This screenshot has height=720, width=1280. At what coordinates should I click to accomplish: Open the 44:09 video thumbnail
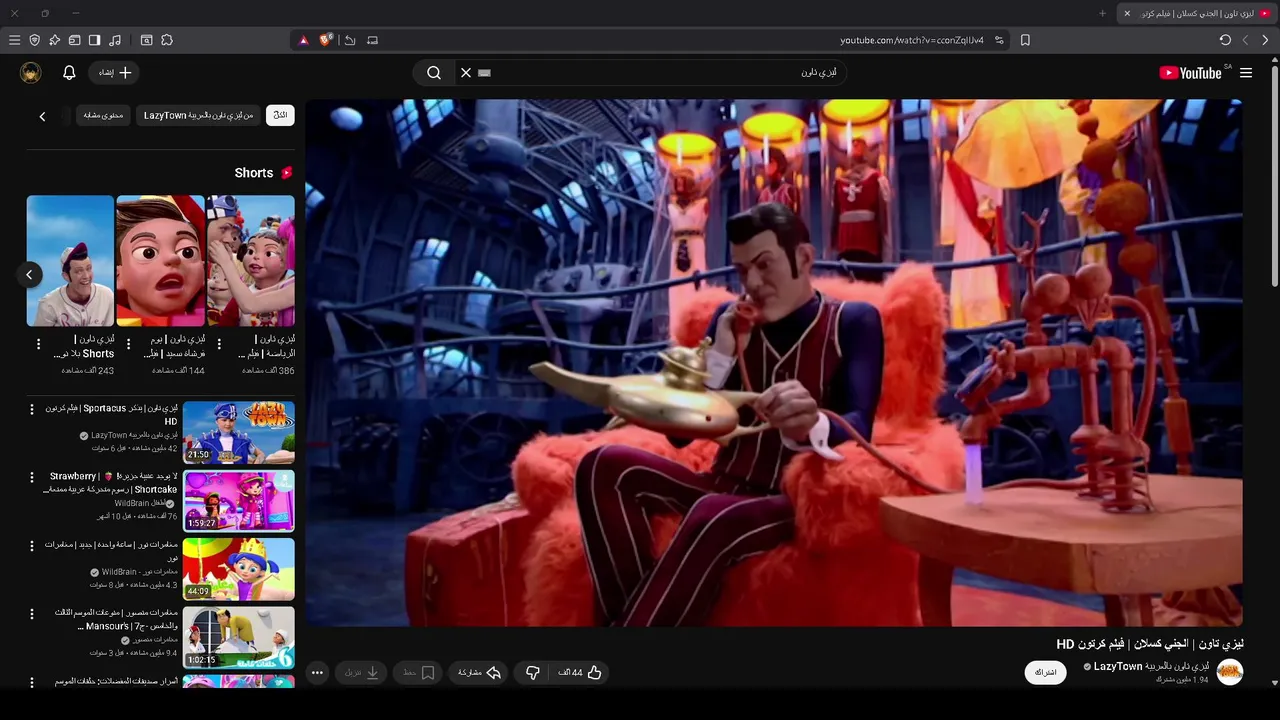[x=238, y=569]
